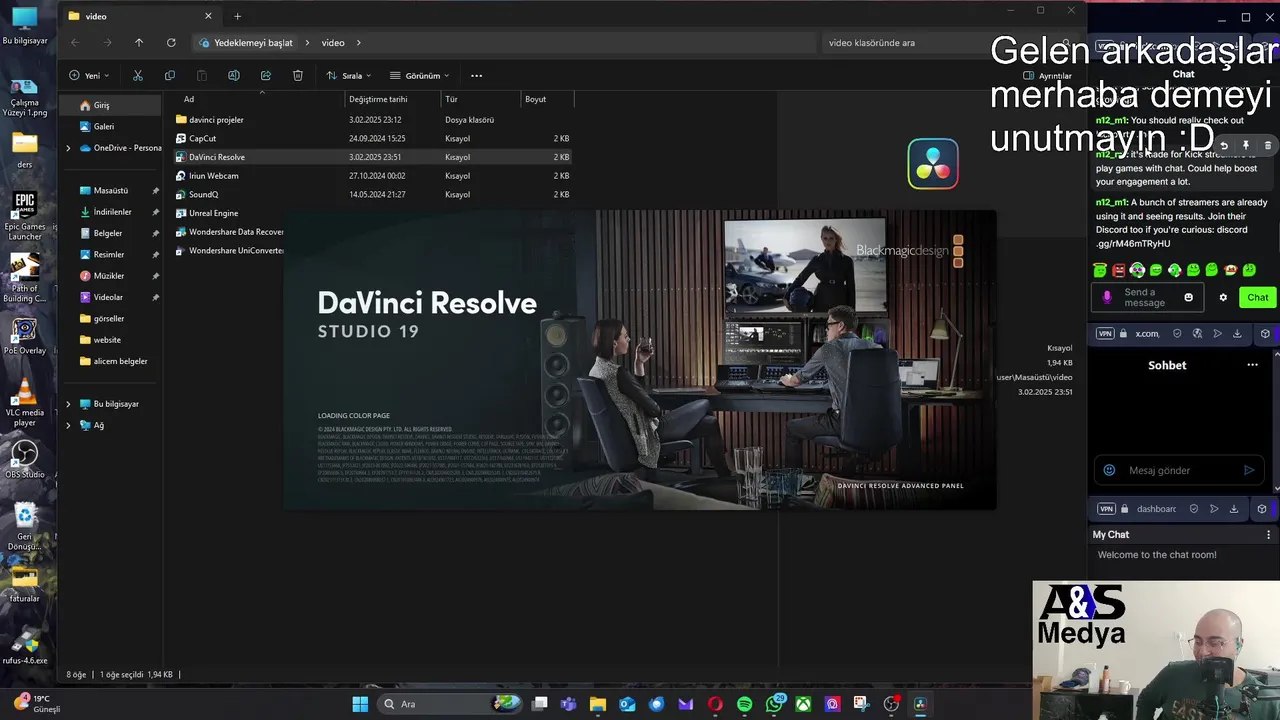Click the trash icon on the chat message
Screen dimensions: 1280x720
[1268, 146]
